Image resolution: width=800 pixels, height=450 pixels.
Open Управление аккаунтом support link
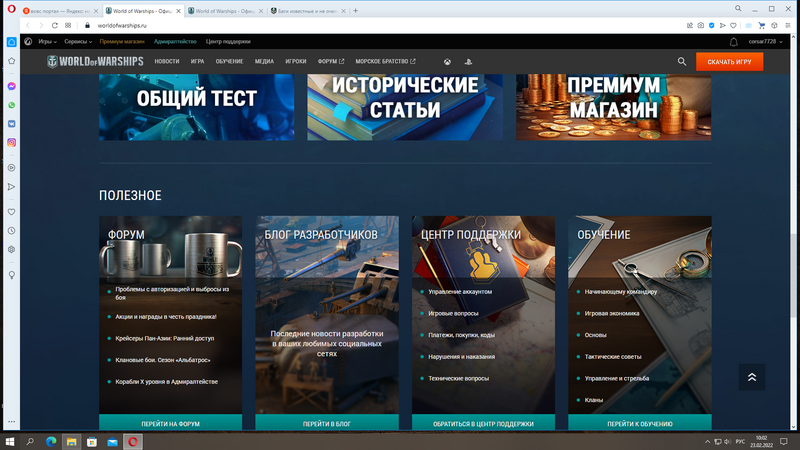460,292
